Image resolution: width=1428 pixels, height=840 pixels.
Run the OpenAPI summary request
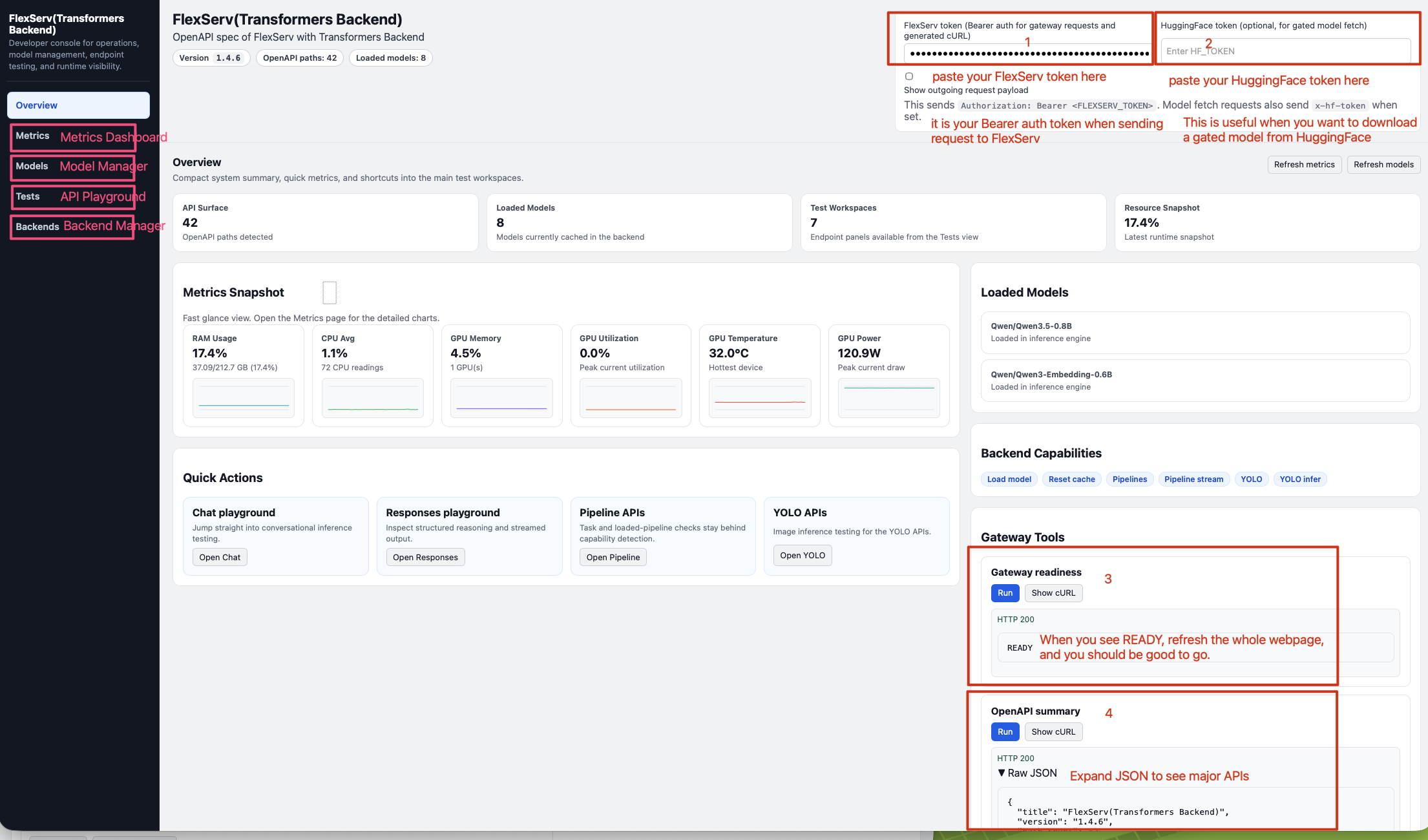pyautogui.click(x=1005, y=732)
